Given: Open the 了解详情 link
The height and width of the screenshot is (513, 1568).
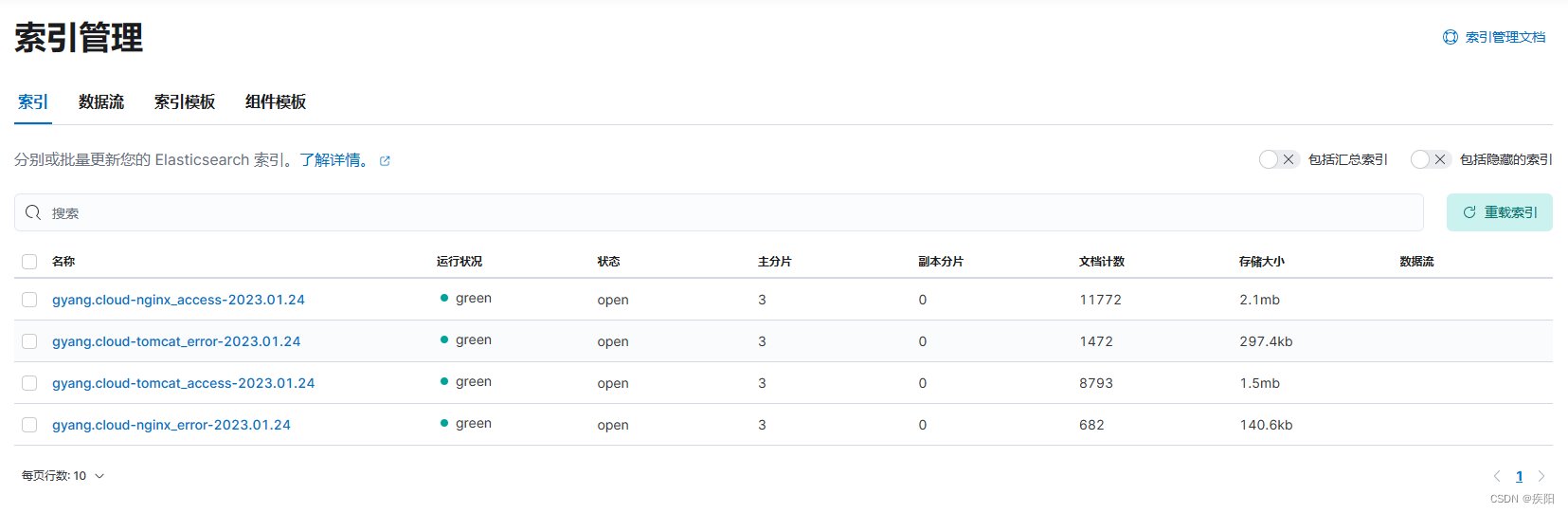Looking at the screenshot, I should (335, 159).
